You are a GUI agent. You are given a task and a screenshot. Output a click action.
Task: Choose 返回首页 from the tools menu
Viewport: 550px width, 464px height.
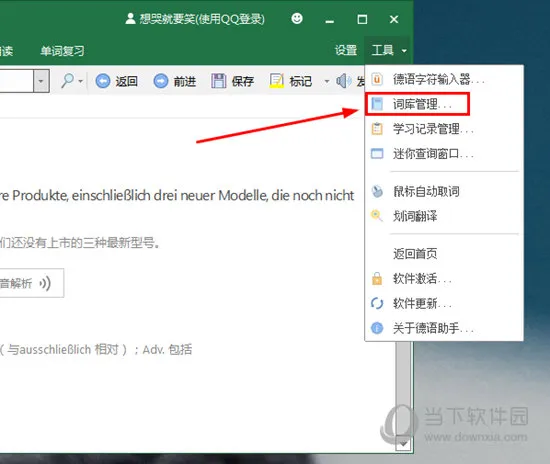point(444,254)
